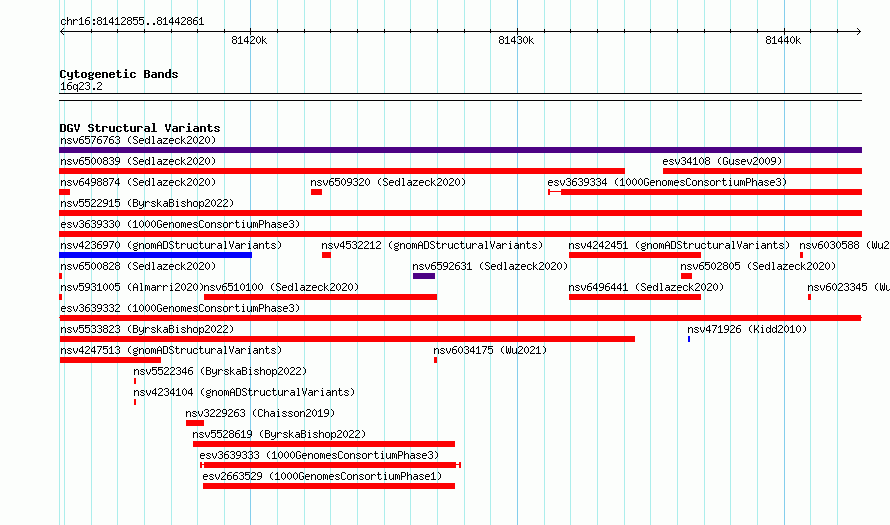Select the esv3639333 bar with end caps
The width and height of the screenshot is (890, 525).
[330, 465]
